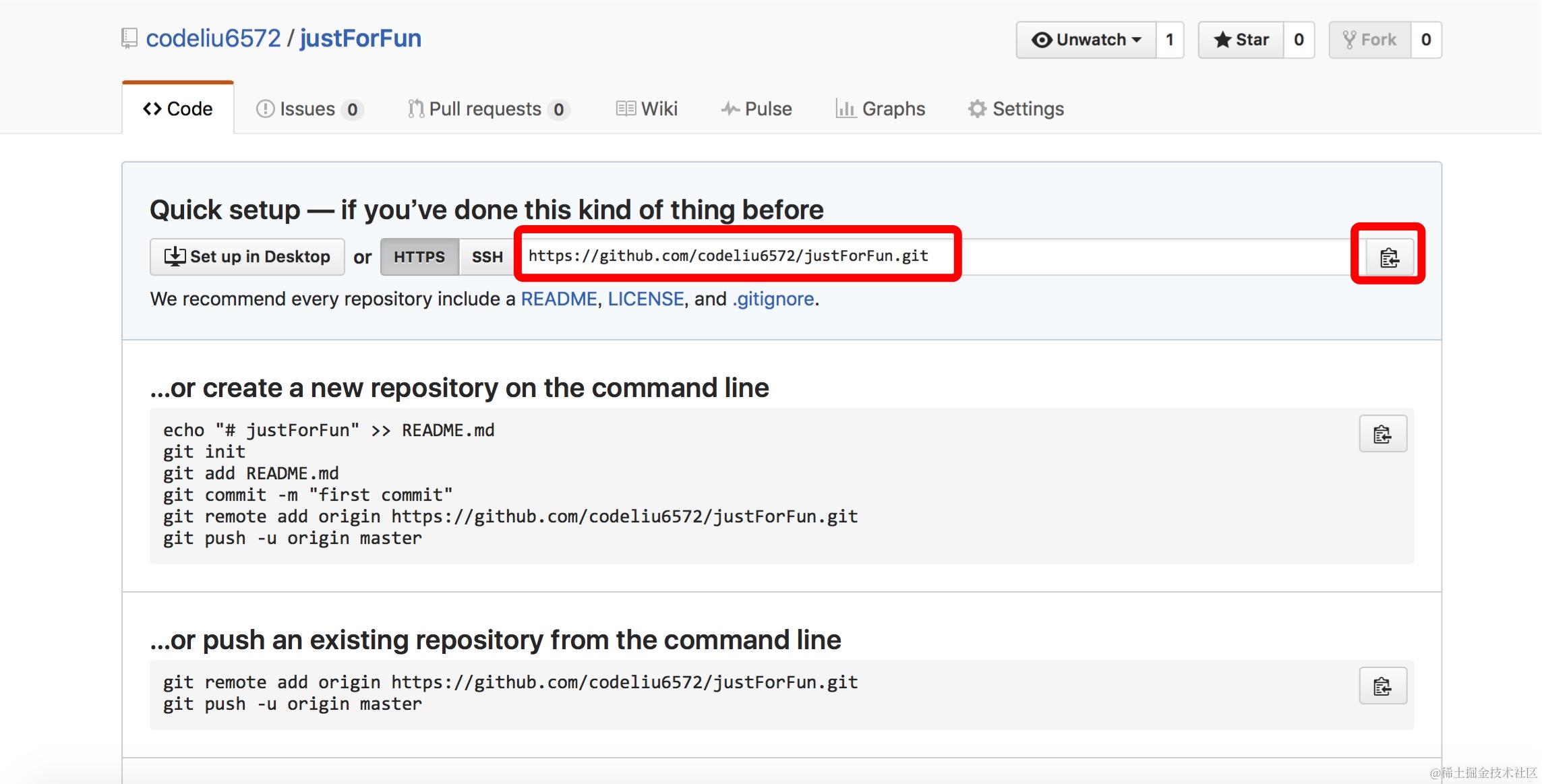The image size is (1542, 784).
Task: Open the Settings gear tab
Action: [1015, 109]
